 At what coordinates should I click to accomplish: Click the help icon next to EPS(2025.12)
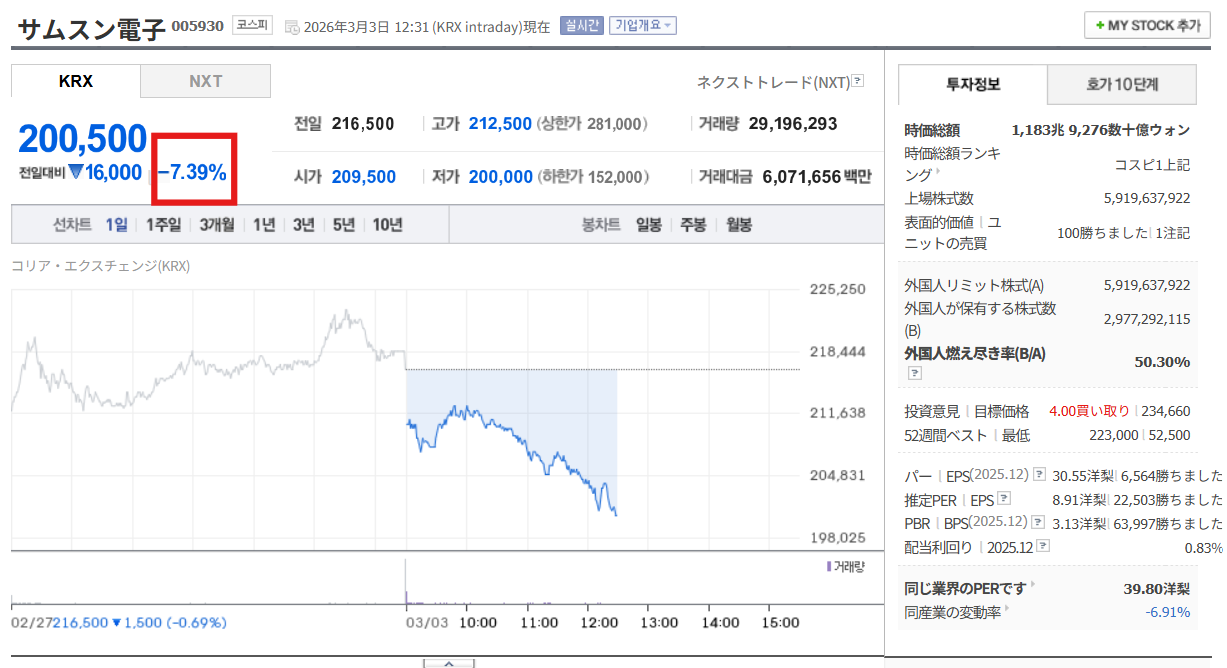[x=1040, y=475]
